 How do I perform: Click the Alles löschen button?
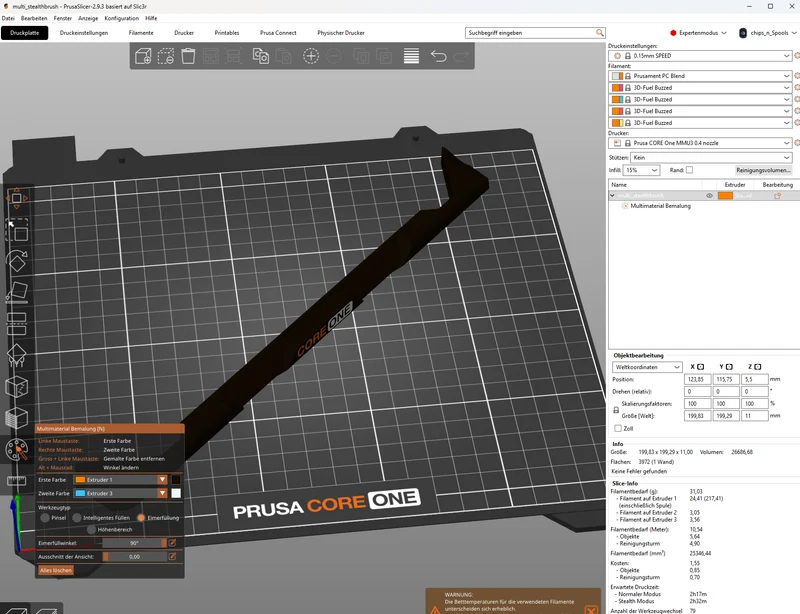[x=56, y=570]
